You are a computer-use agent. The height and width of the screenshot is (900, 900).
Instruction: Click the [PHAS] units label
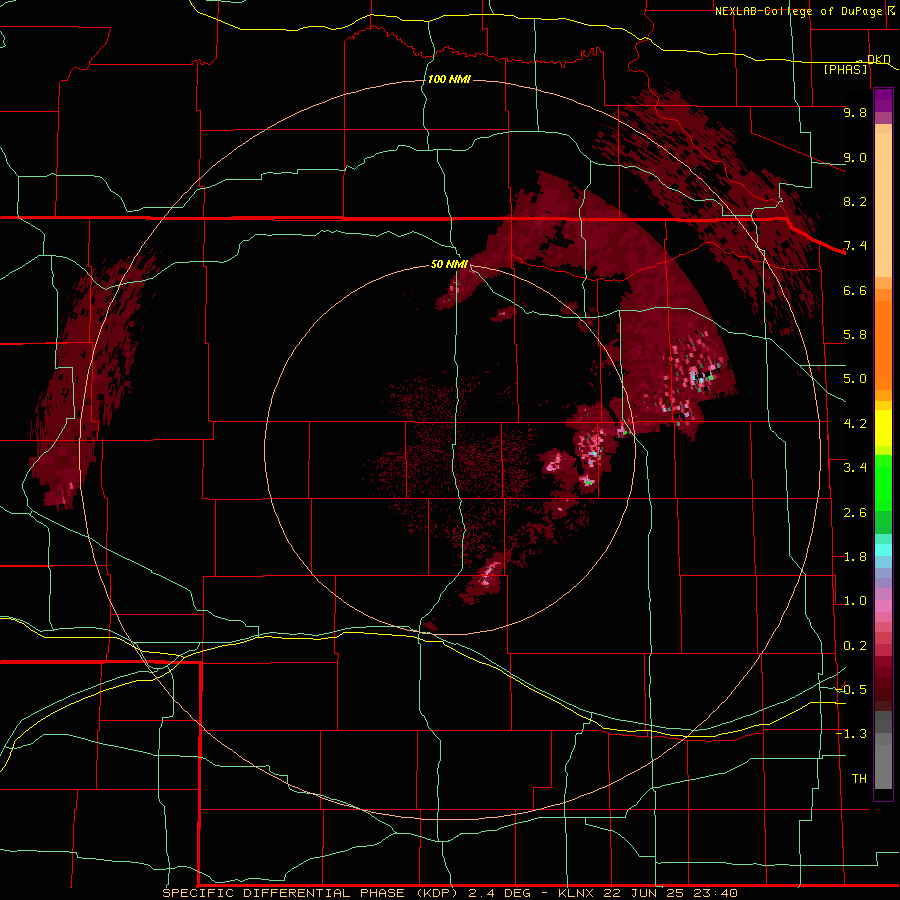pyautogui.click(x=845, y=69)
